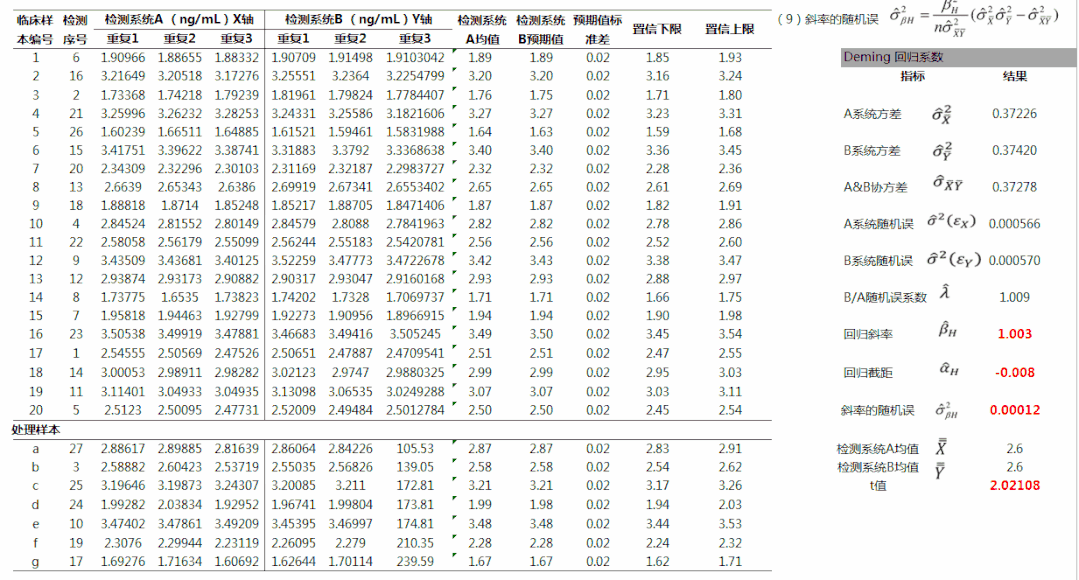Click the red 斜率的随机误 value 0.00012
1079x580 pixels.
click(x=1014, y=409)
